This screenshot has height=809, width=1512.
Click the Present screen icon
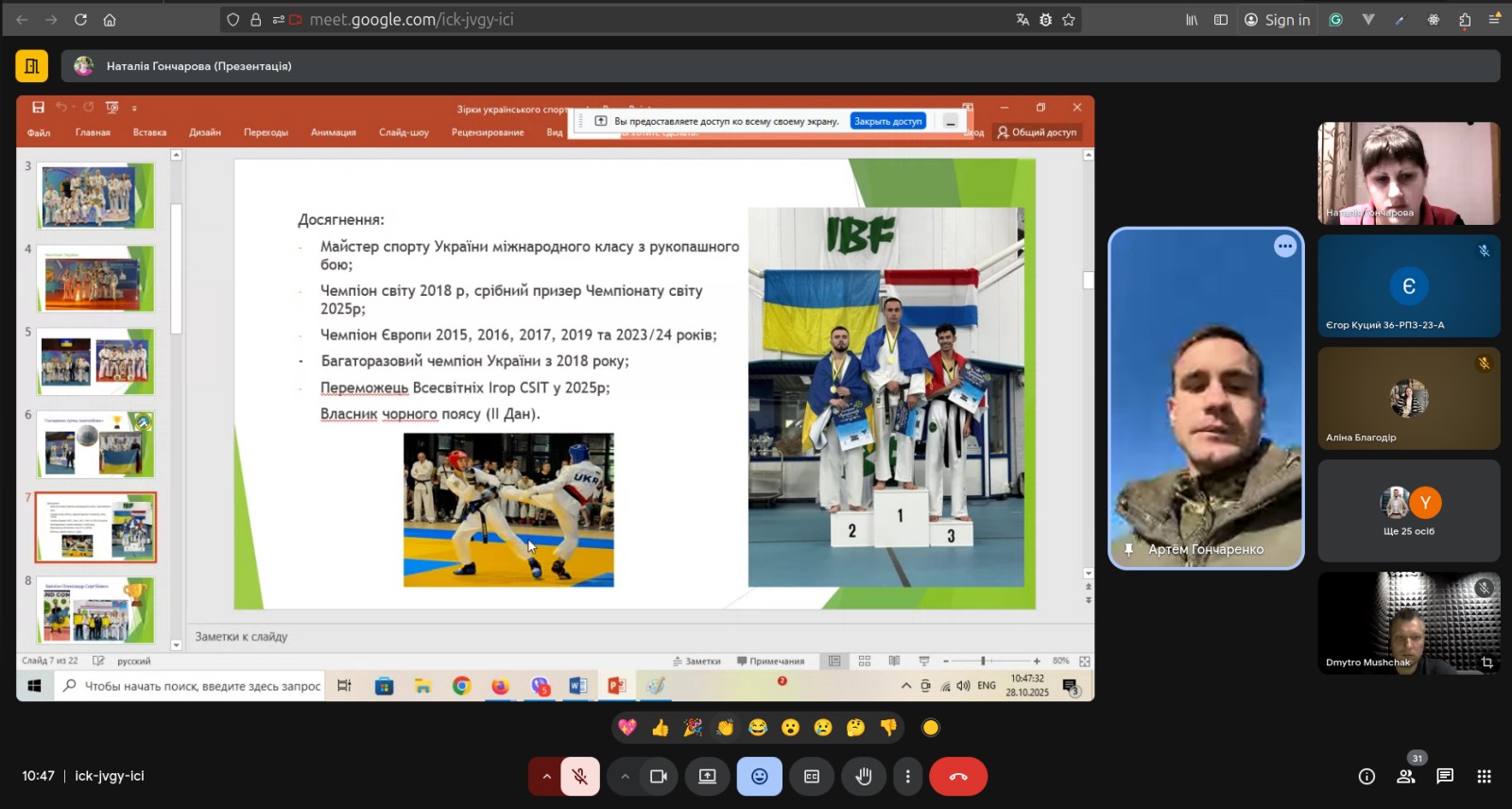pyautogui.click(x=707, y=776)
